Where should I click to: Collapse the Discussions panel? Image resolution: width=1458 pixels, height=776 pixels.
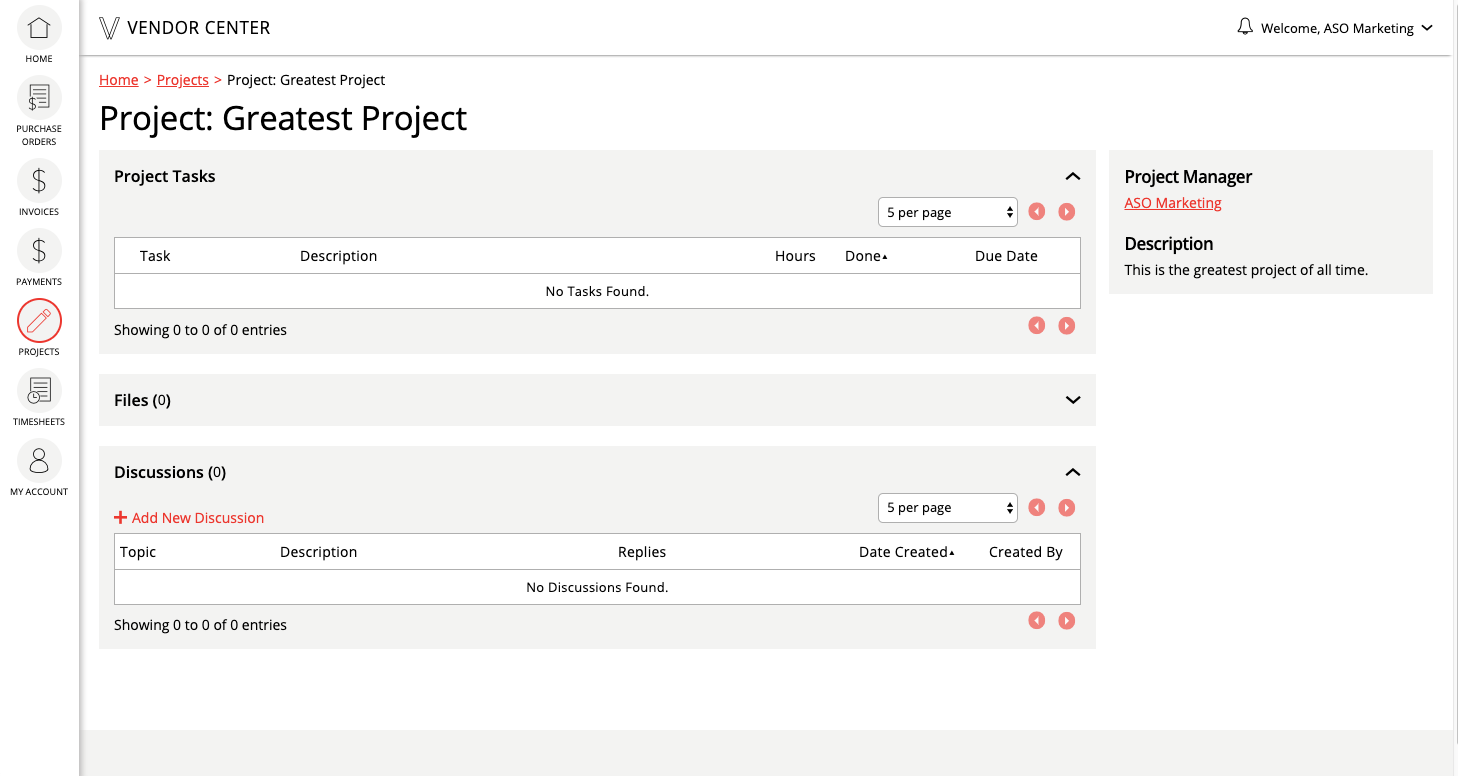(x=1073, y=472)
